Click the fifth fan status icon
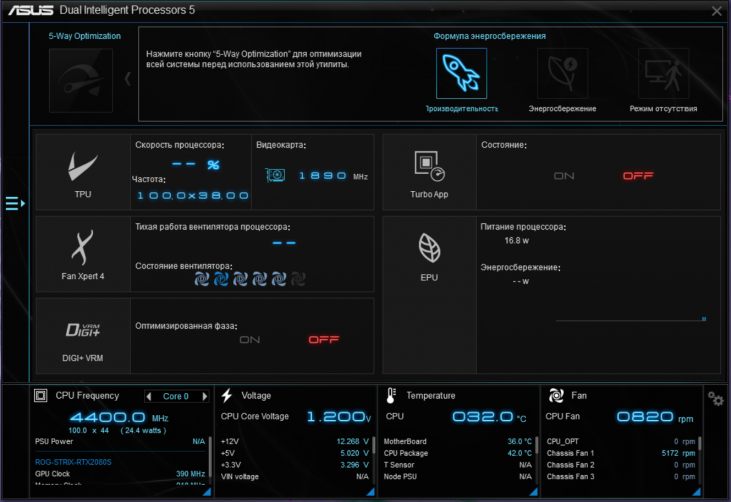 coord(279,279)
